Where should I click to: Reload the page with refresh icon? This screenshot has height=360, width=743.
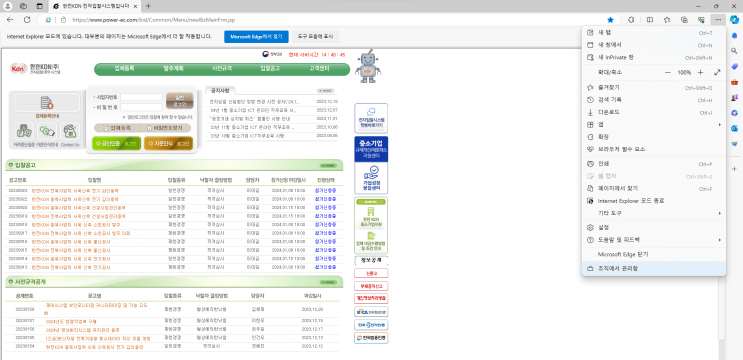click(x=27, y=20)
